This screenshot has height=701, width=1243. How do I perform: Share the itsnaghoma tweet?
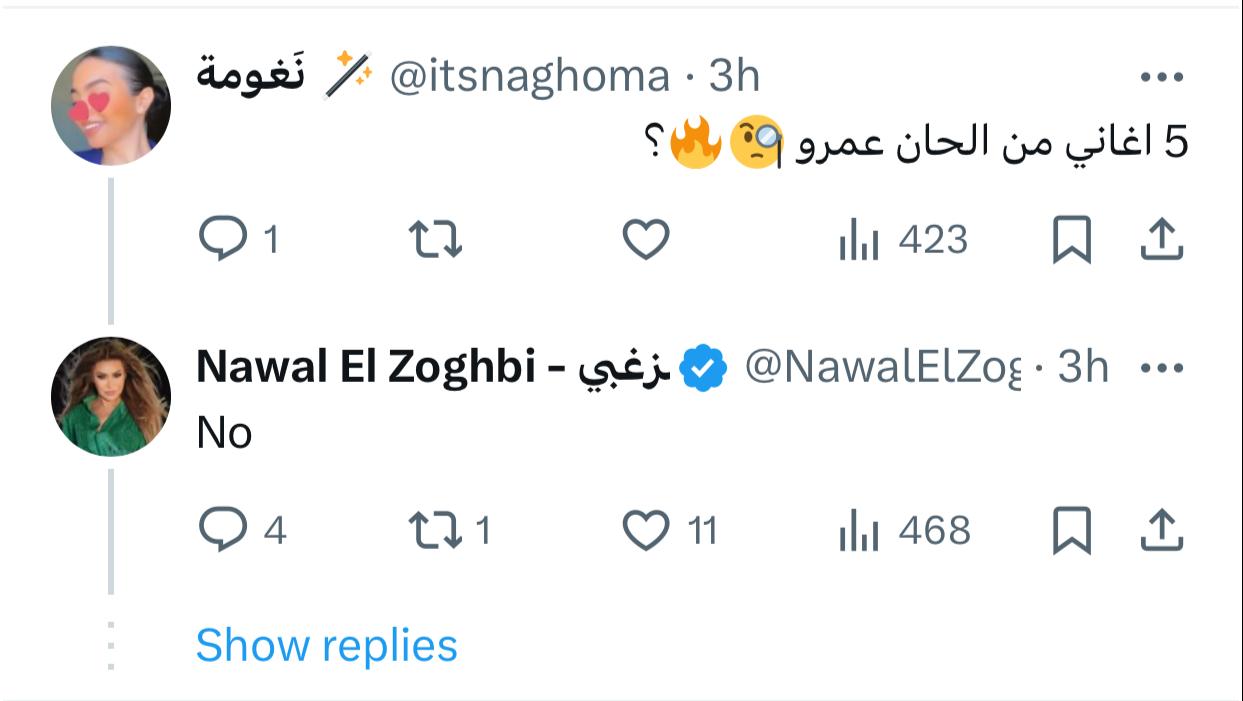(1162, 240)
